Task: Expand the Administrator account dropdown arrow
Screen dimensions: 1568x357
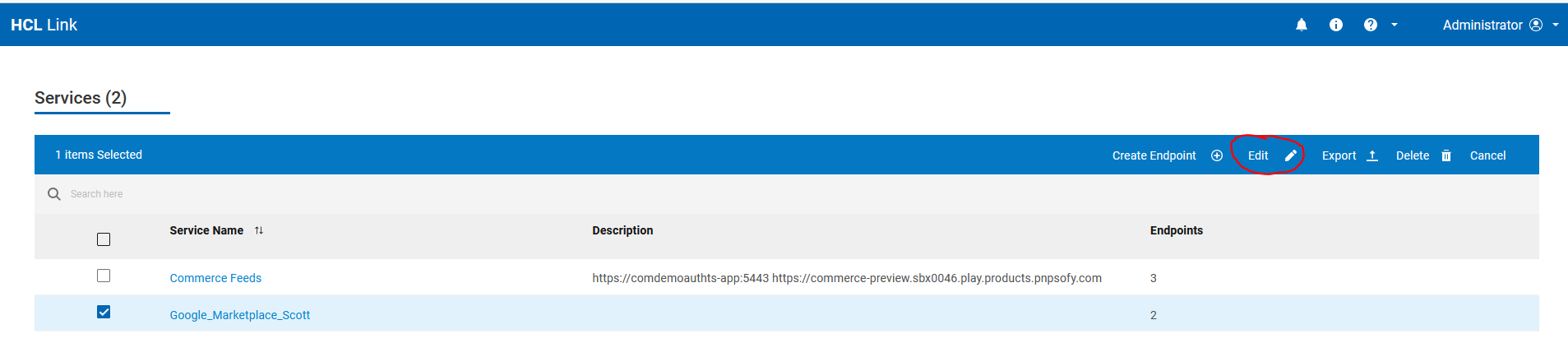Action: tap(1556, 25)
